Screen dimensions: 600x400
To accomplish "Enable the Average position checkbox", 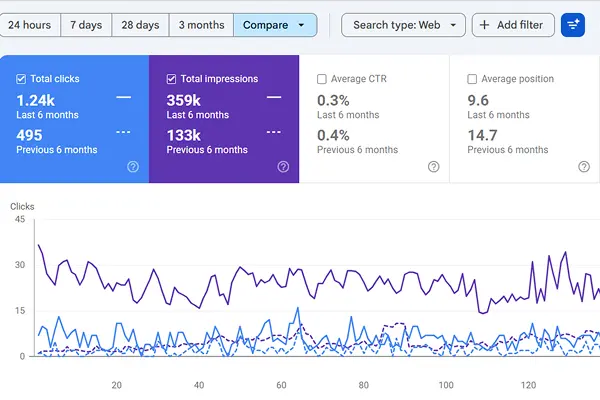I will pos(472,79).
